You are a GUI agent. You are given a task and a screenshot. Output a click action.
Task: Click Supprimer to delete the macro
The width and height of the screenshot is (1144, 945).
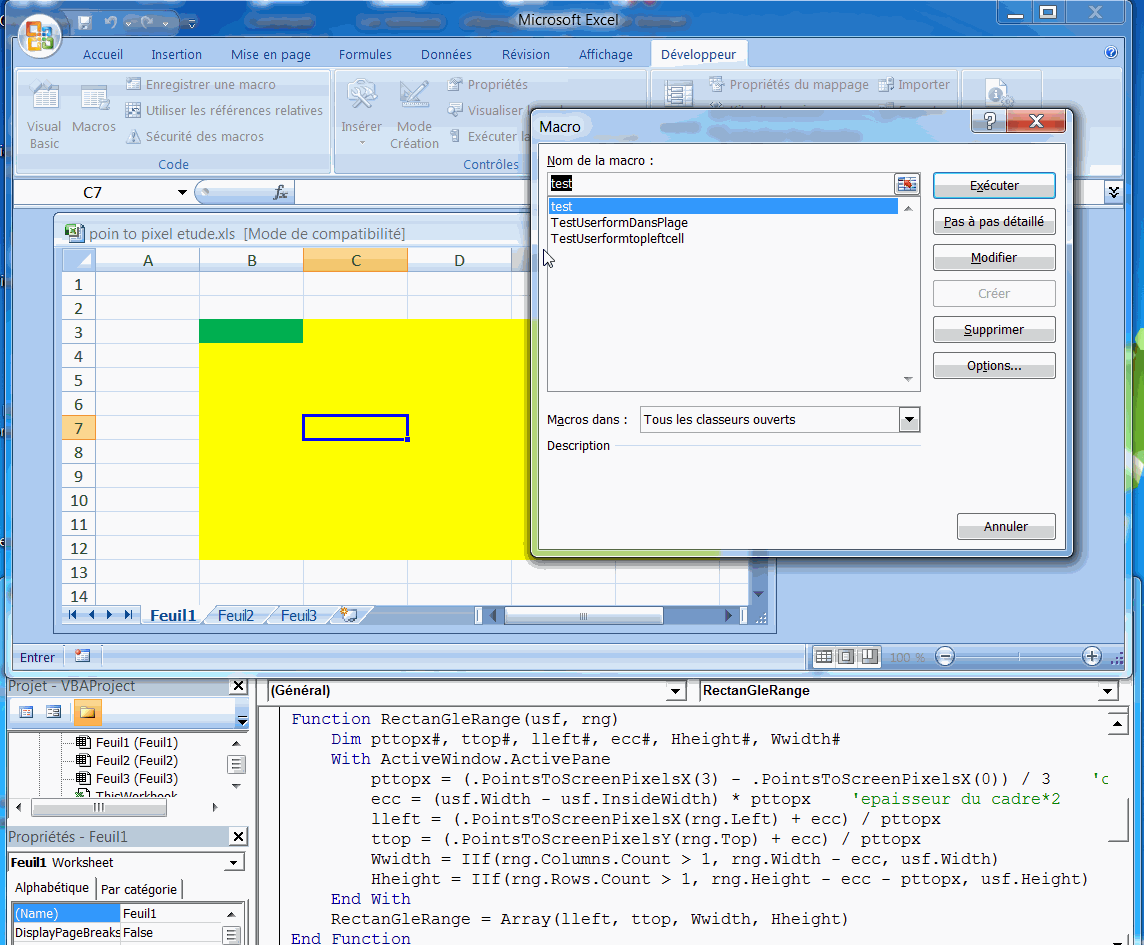click(994, 330)
